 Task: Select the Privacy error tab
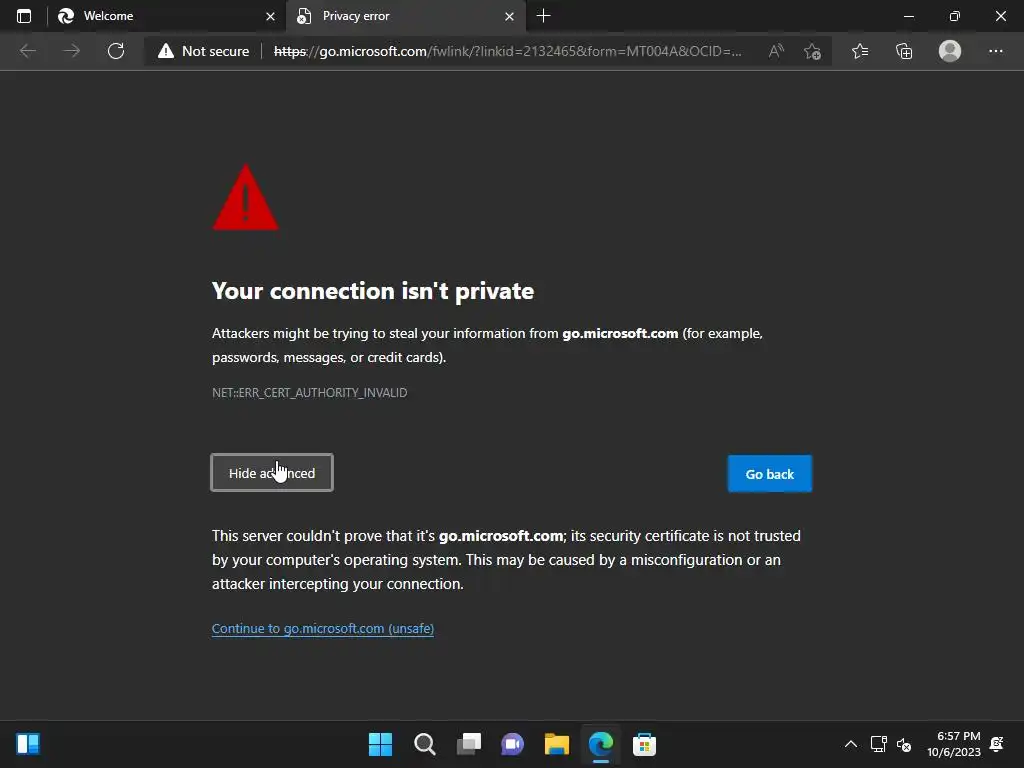tap(406, 16)
